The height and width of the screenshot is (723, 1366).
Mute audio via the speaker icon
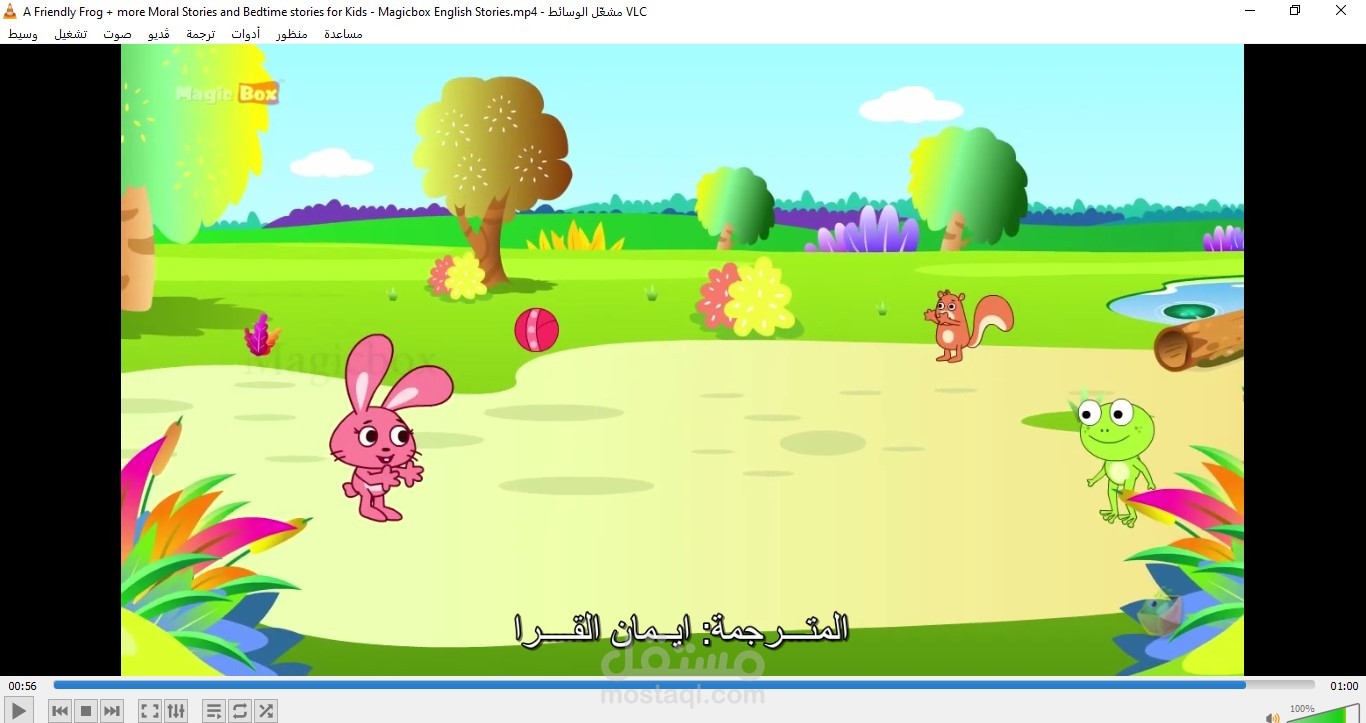1272,717
